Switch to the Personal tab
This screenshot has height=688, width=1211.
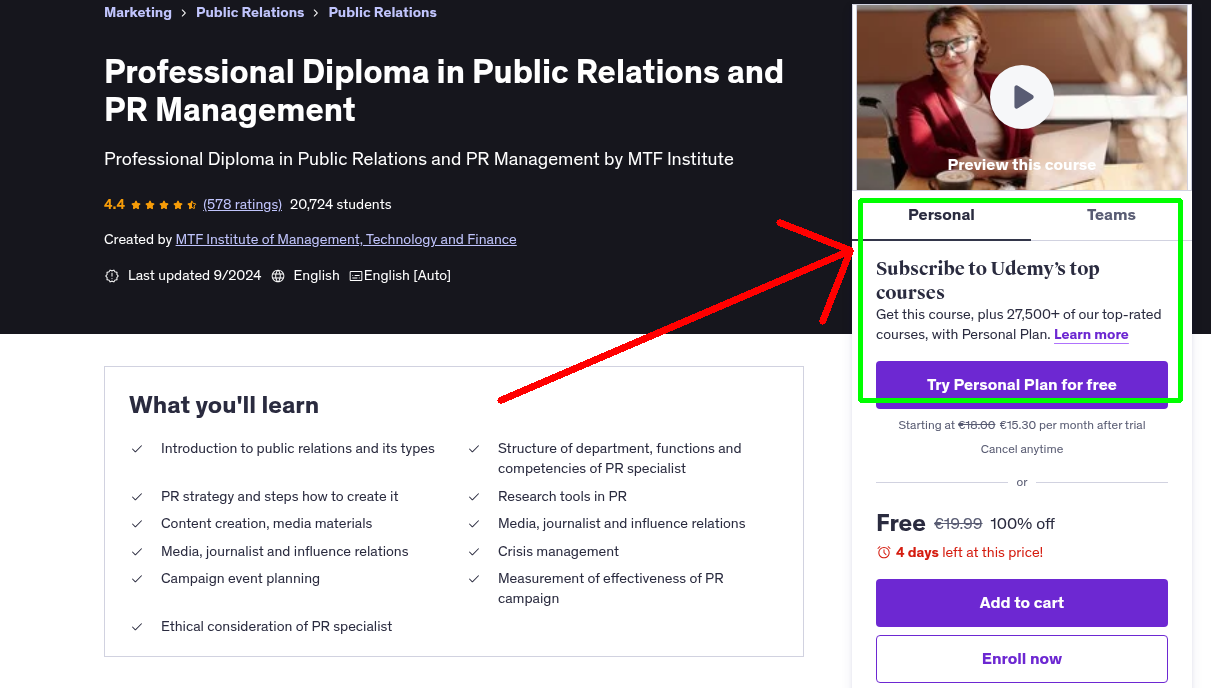click(941, 215)
